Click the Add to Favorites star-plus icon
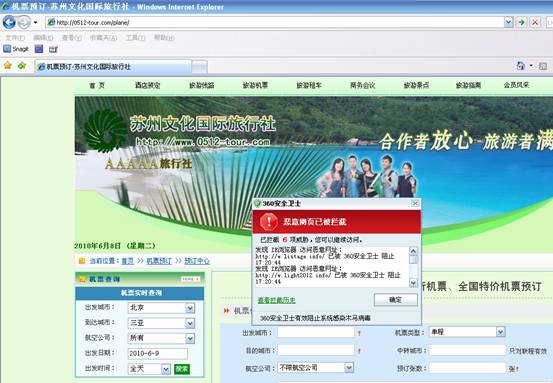Viewport: 553px width, 383px height. tap(22, 66)
